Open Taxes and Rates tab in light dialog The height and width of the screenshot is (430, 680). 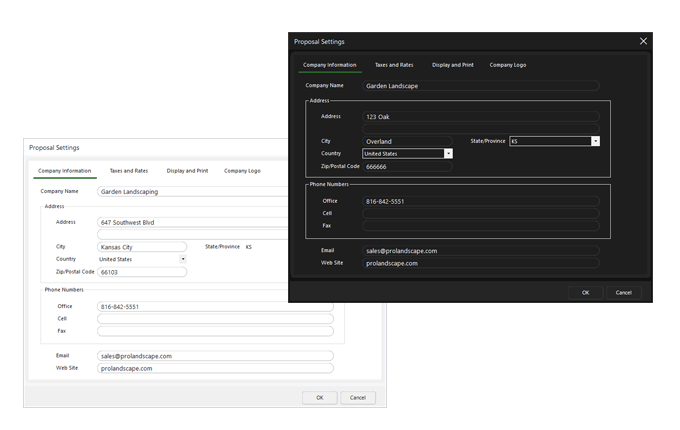click(x=129, y=171)
